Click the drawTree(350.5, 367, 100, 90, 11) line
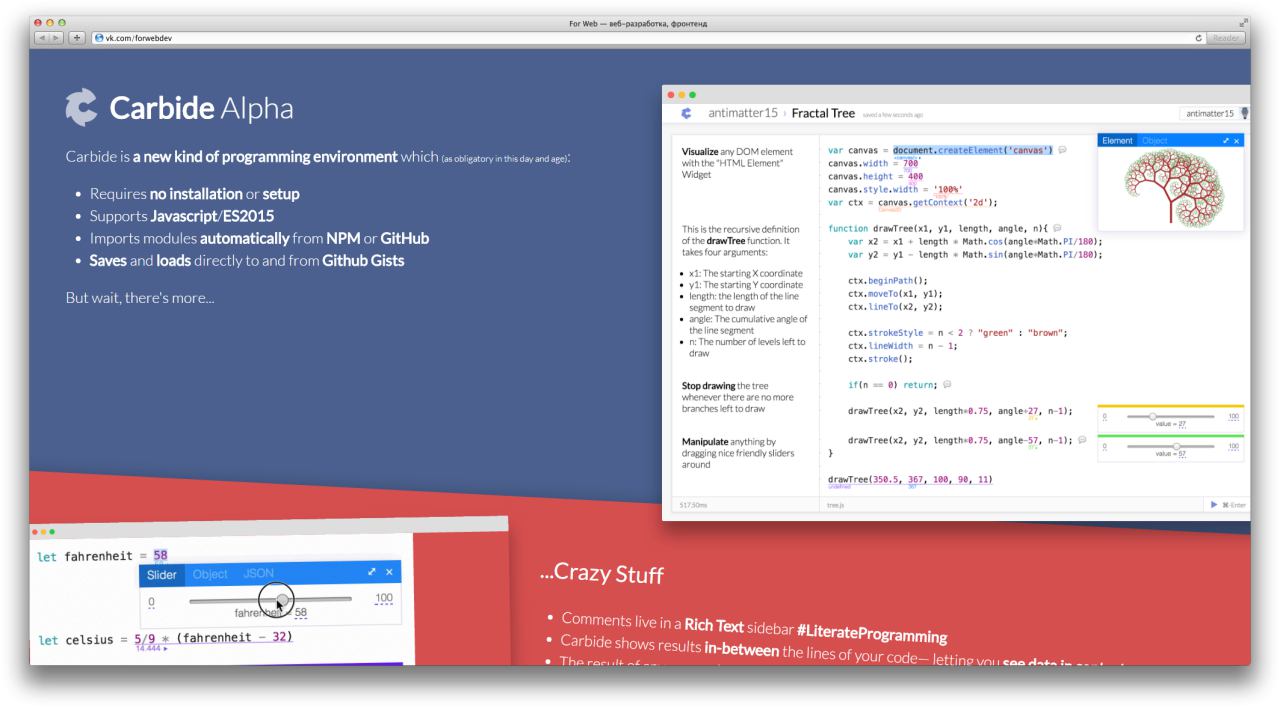 click(910, 479)
